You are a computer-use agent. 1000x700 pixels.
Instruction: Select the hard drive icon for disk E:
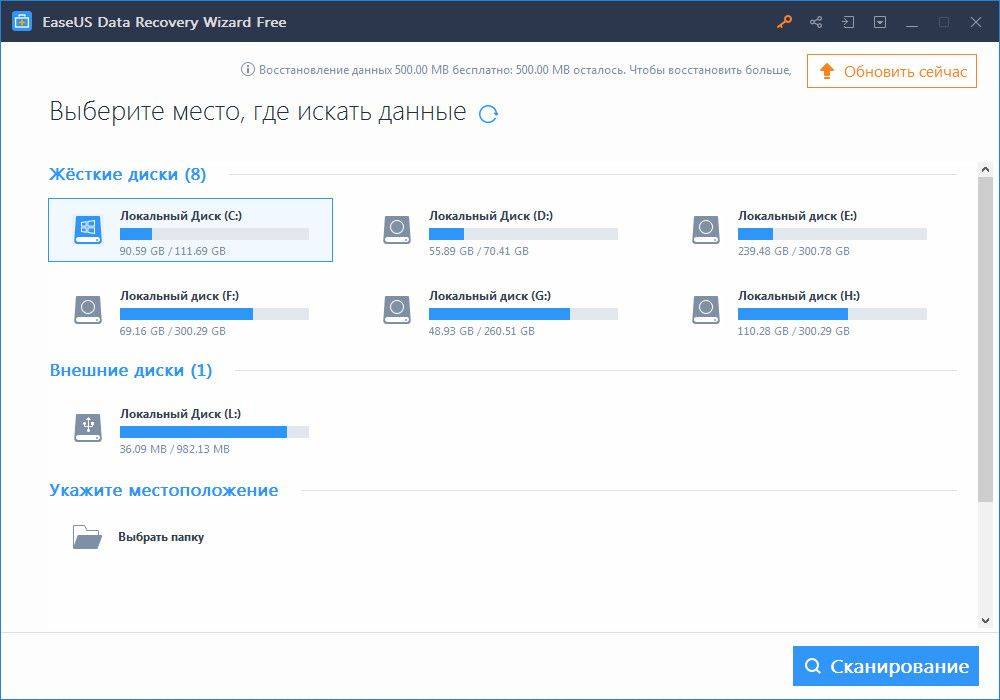coord(706,230)
